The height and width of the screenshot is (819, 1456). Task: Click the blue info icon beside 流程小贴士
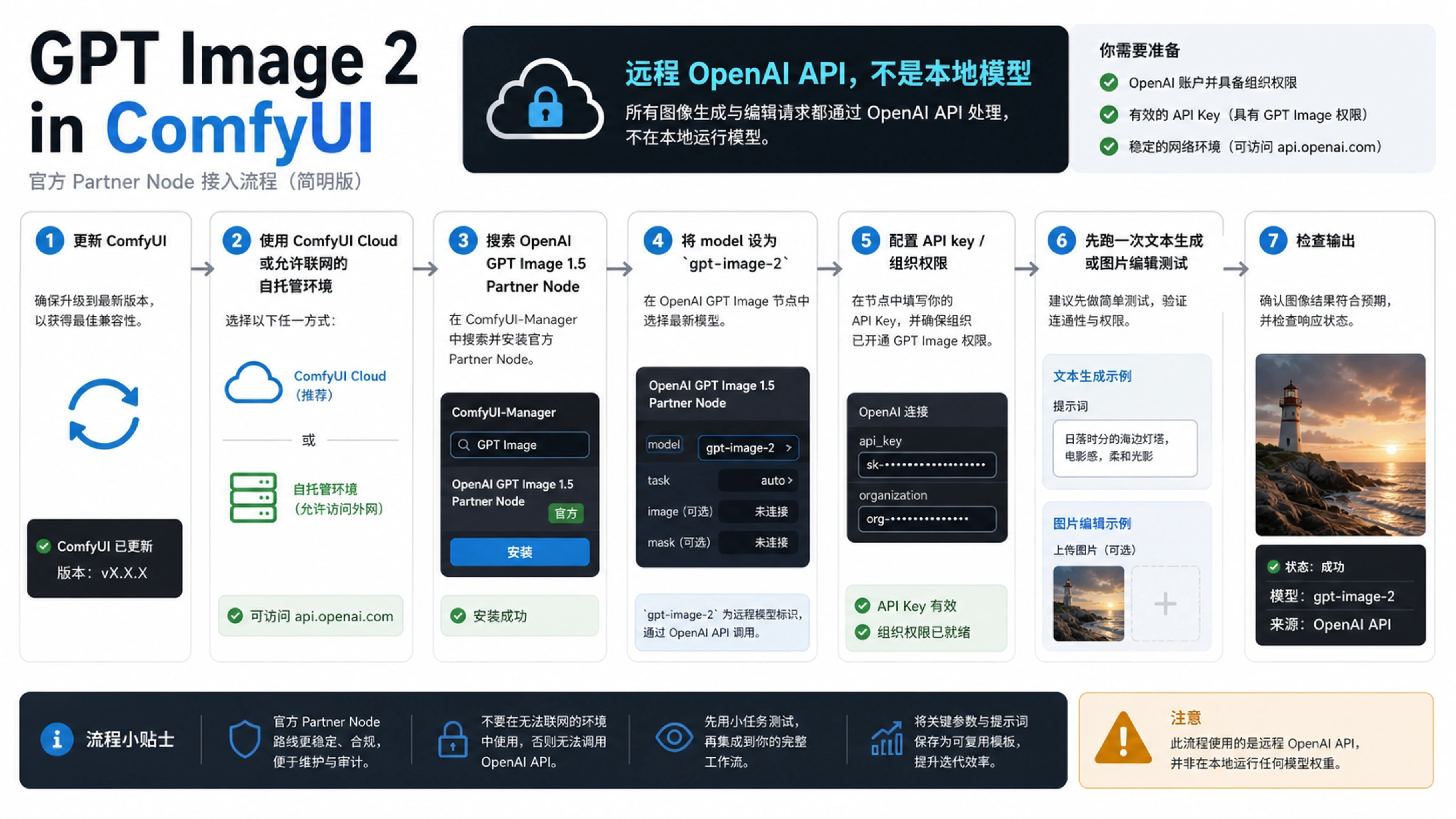tap(56, 739)
